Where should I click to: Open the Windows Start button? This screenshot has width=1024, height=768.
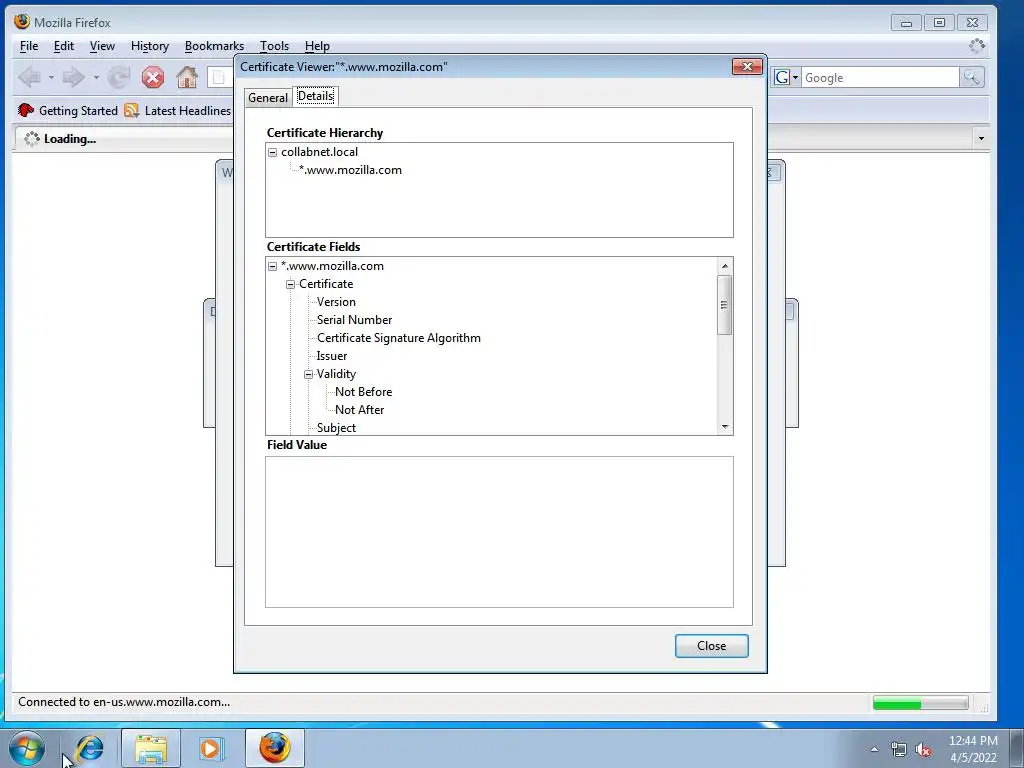click(x=27, y=748)
